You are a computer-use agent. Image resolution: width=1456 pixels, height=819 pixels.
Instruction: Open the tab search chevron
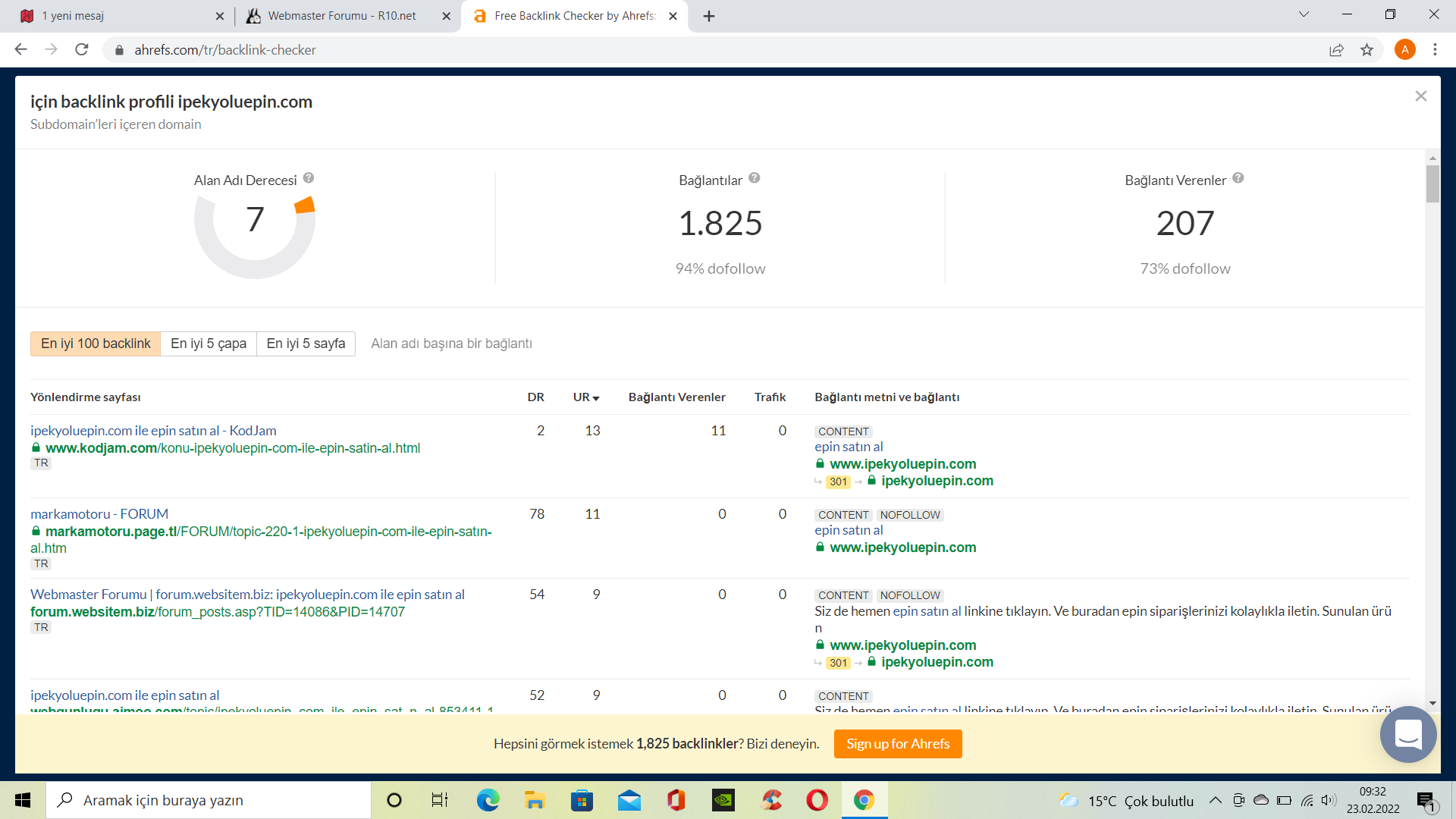pos(1304,14)
